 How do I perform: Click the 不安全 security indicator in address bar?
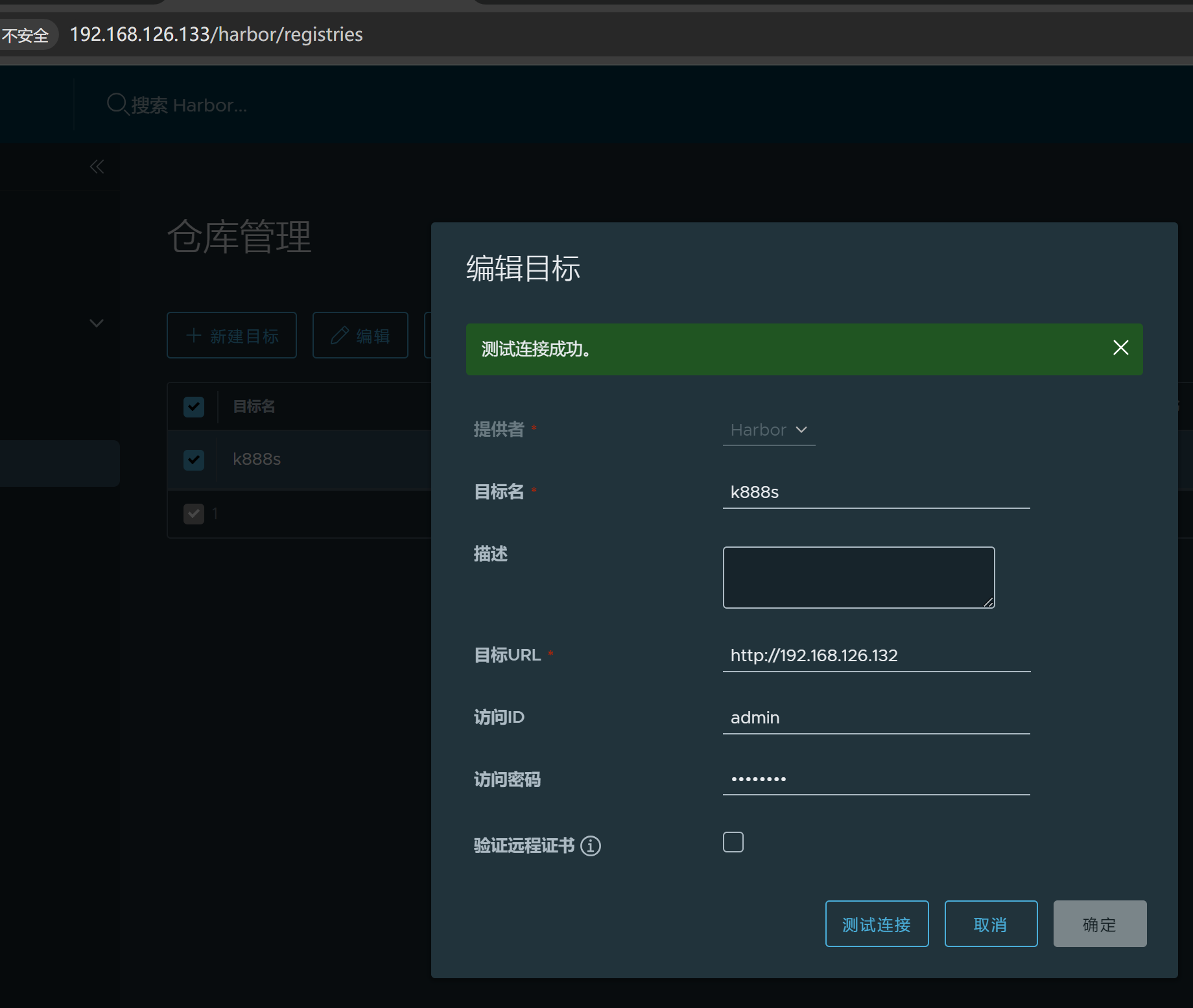click(26, 35)
